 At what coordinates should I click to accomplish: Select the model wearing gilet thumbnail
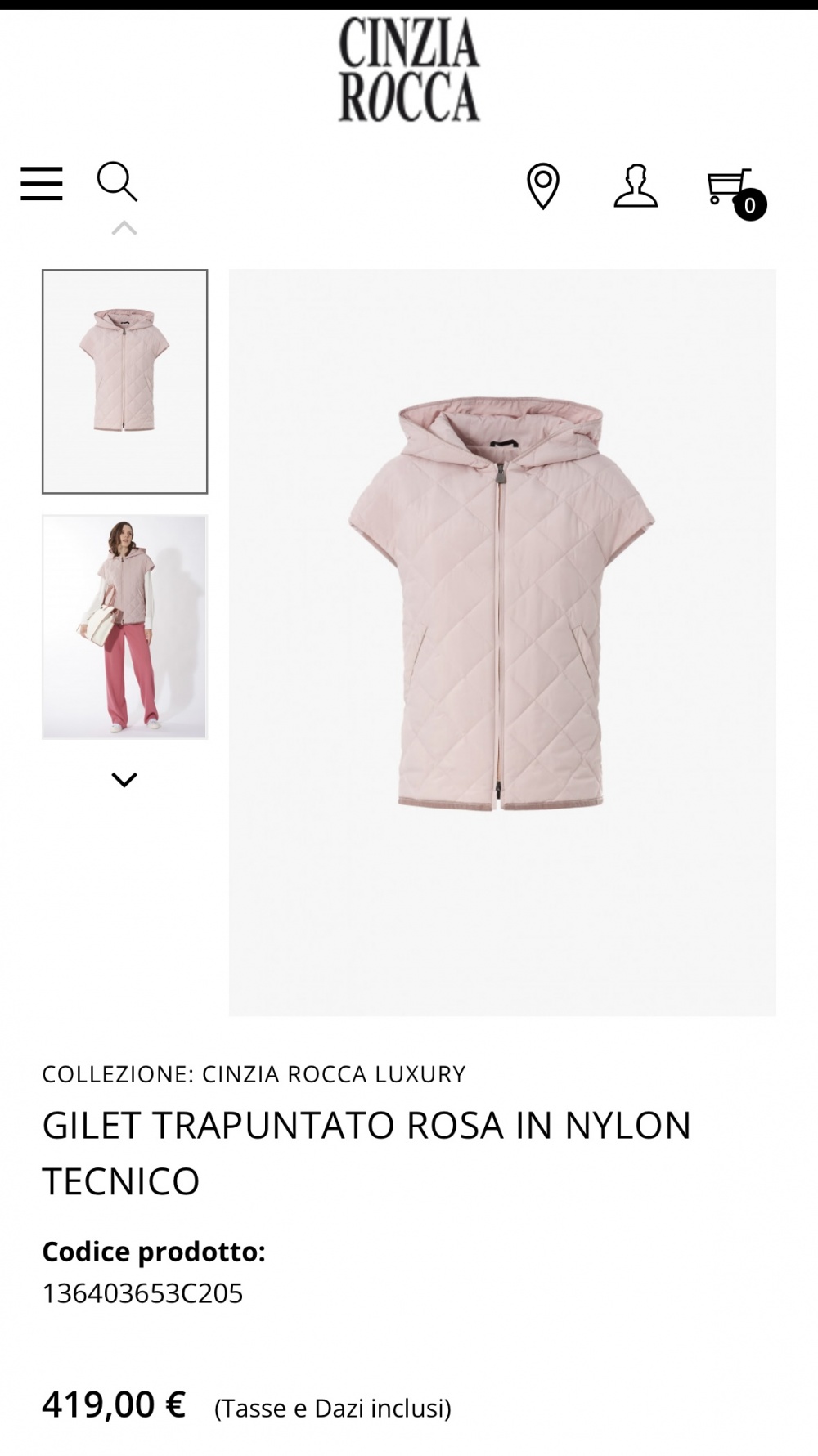point(125,627)
